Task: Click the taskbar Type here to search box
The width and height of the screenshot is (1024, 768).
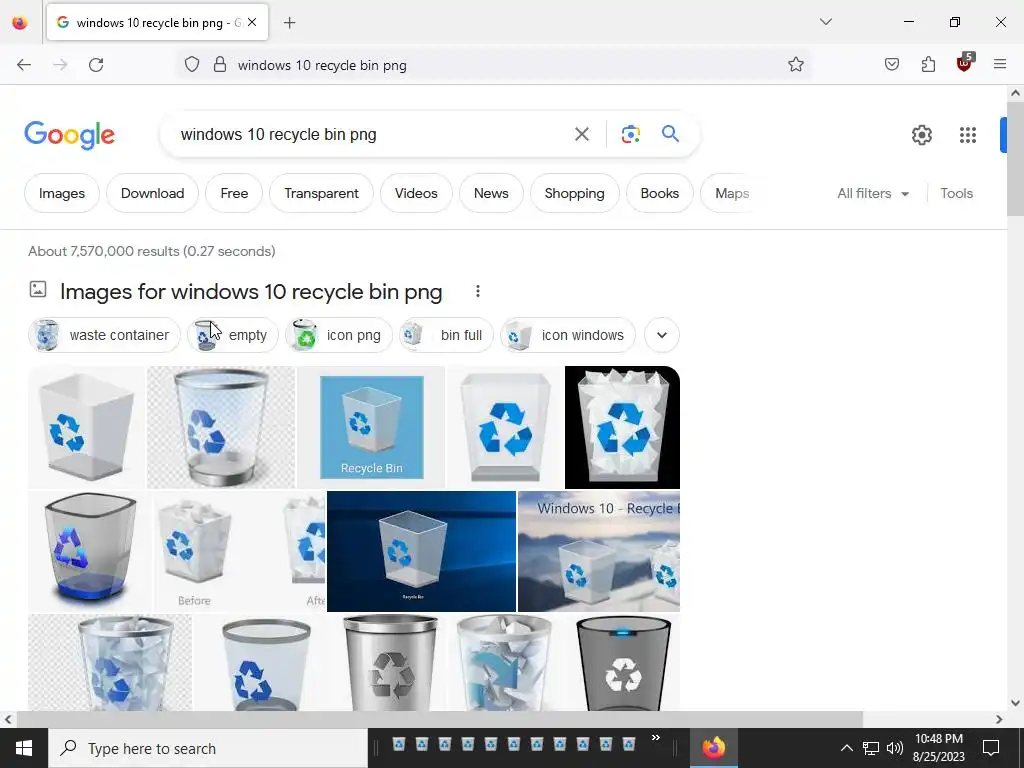Action: (208, 748)
